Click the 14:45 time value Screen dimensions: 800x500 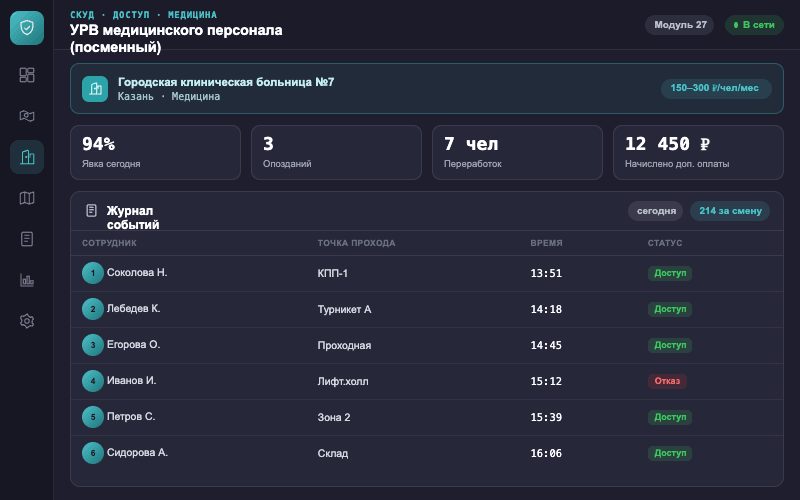pyautogui.click(x=546, y=345)
